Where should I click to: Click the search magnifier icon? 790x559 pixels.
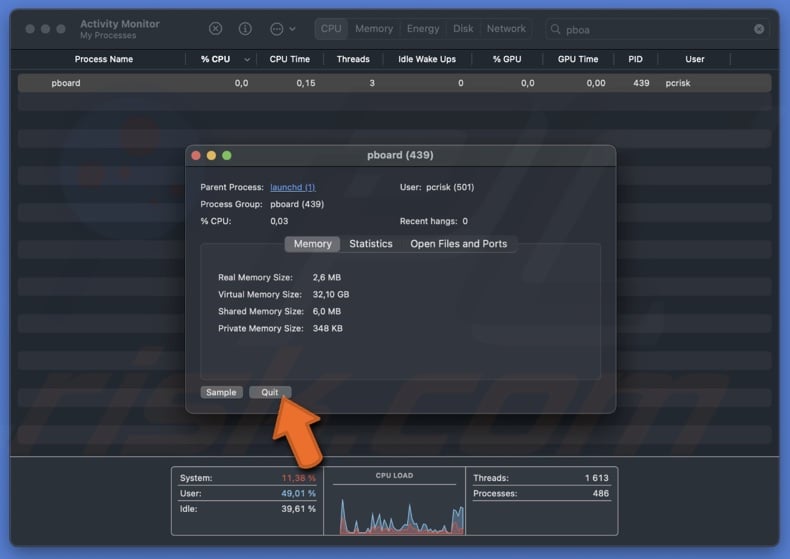tap(554, 30)
